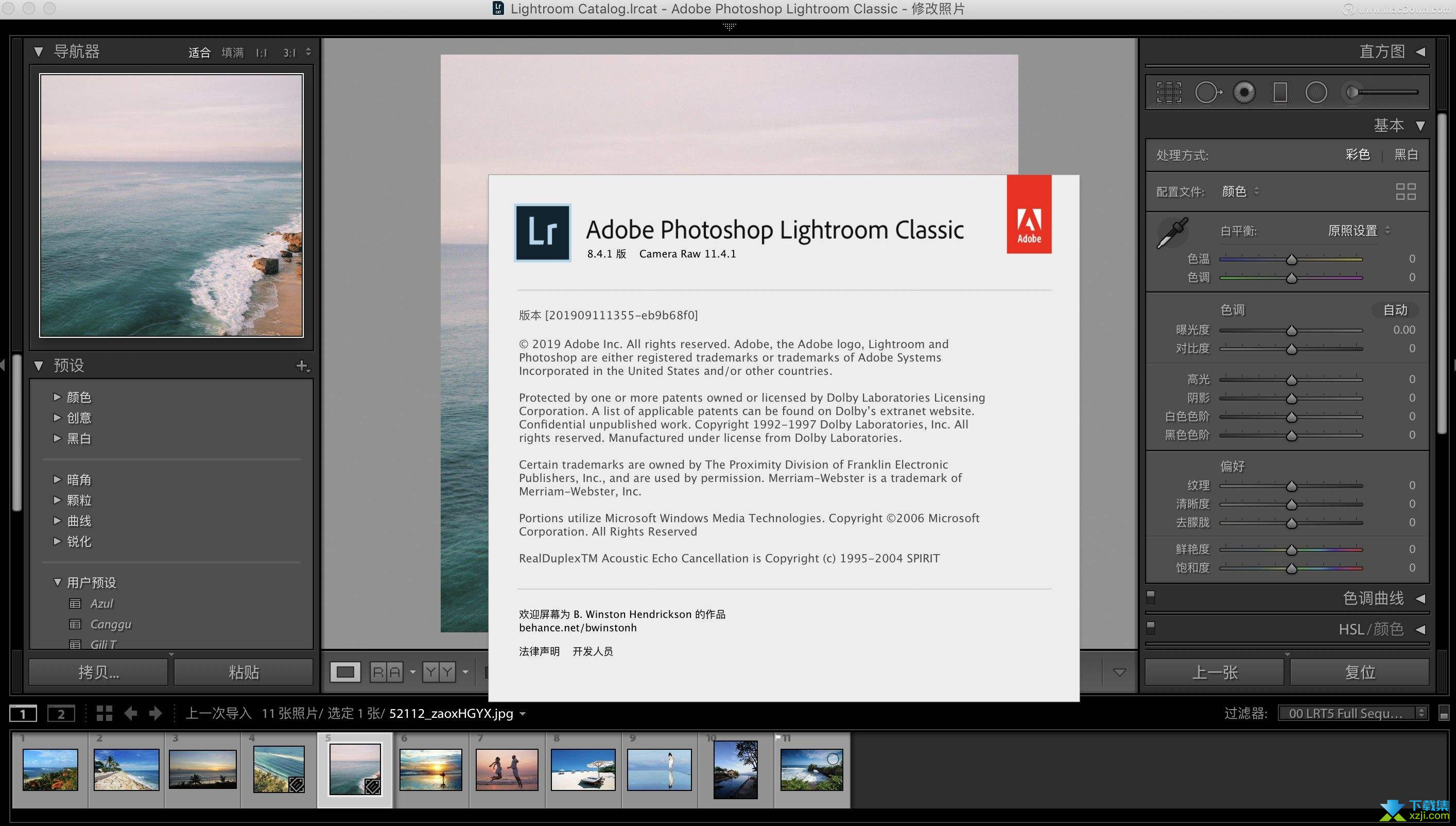Go forward with filmstrip right arrow
This screenshot has height=826, width=1456.
click(155, 713)
